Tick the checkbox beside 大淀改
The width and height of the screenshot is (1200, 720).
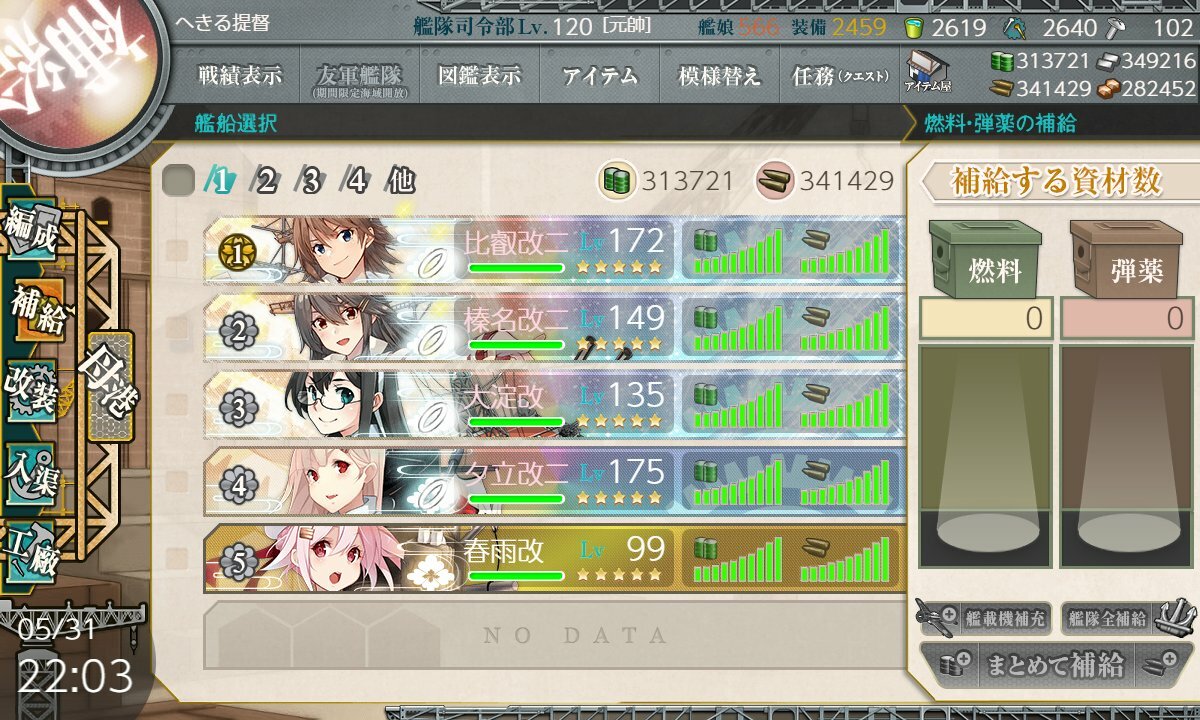pyautogui.click(x=176, y=406)
